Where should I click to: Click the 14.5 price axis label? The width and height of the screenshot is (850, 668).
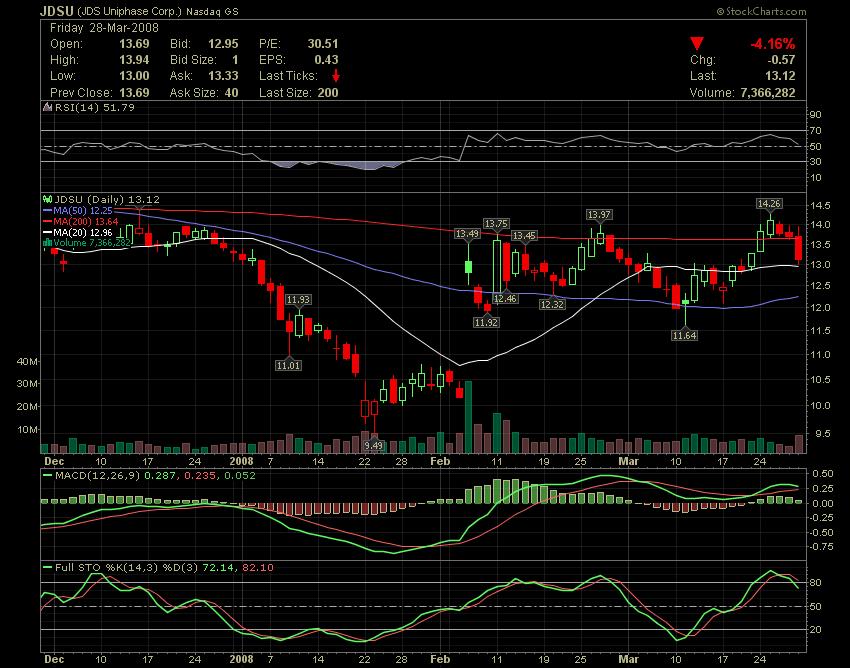821,205
